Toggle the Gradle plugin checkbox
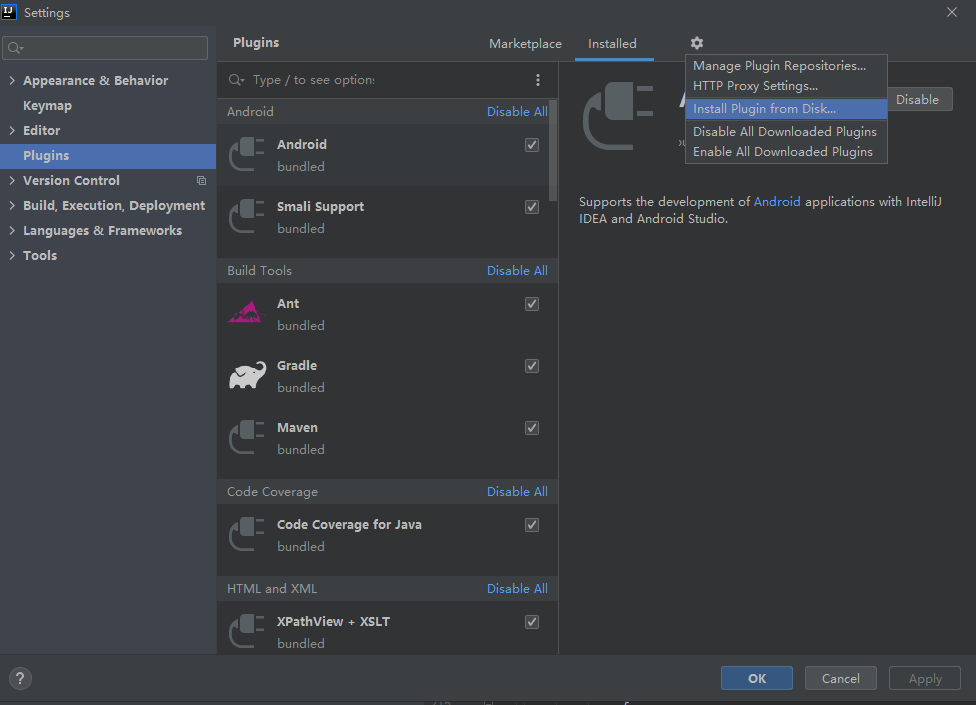 coord(532,366)
